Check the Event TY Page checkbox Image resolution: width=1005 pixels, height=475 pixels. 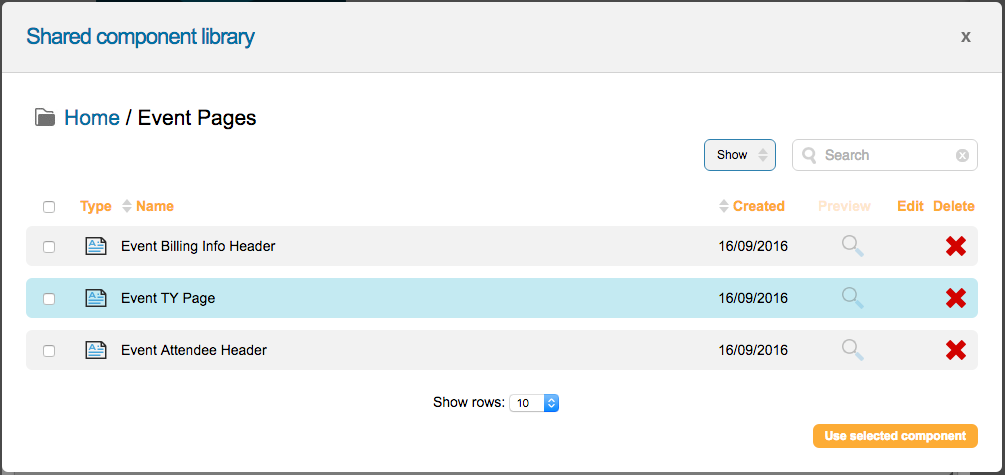(49, 299)
